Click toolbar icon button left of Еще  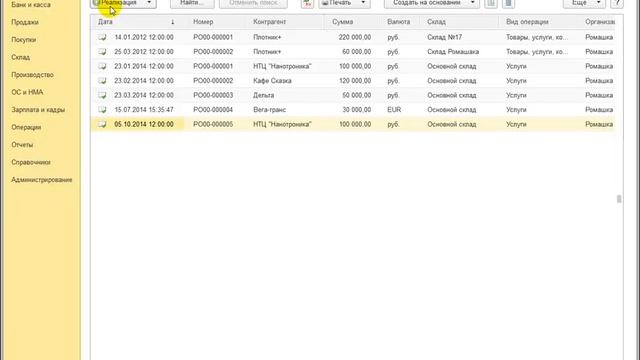pos(508,3)
